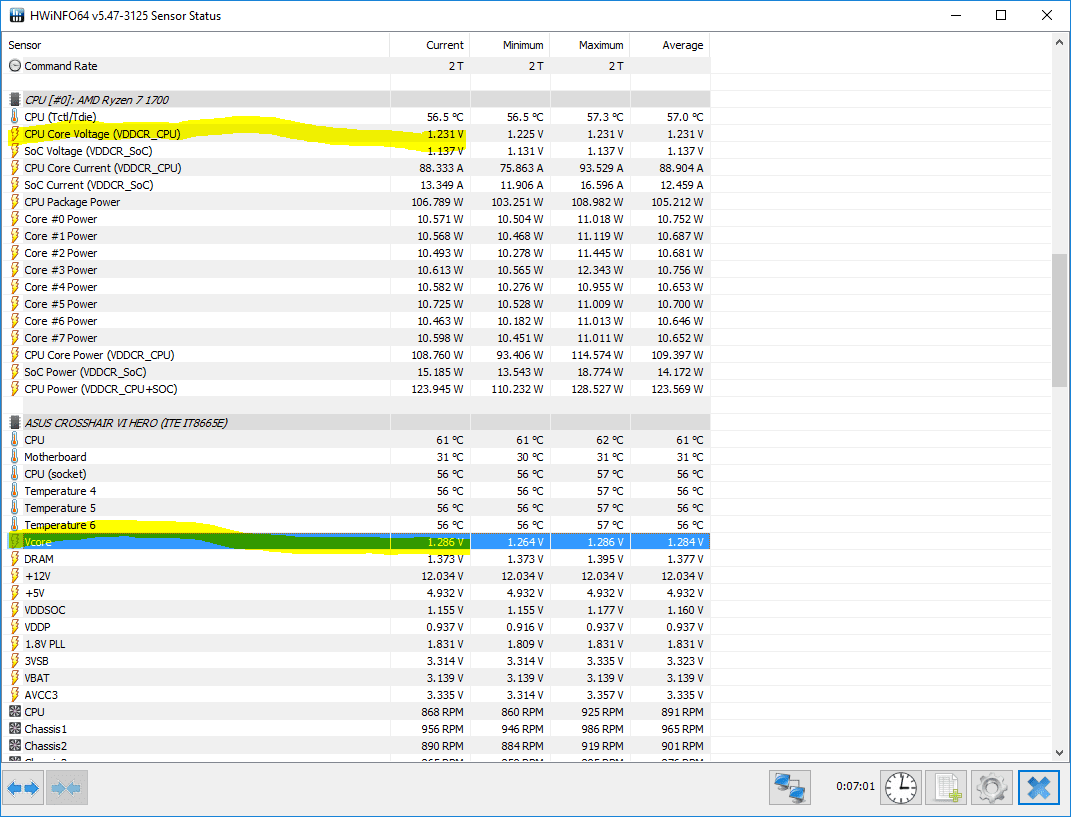
Task: Select the Temperature 6 row
Action: pyautogui.click(x=358, y=525)
